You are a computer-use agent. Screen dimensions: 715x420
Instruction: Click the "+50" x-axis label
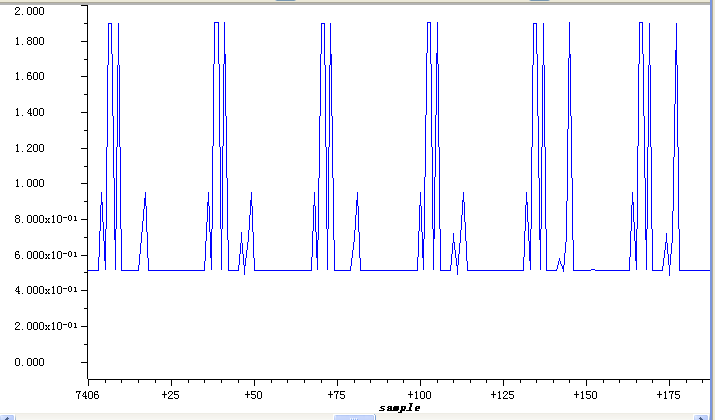(253, 395)
